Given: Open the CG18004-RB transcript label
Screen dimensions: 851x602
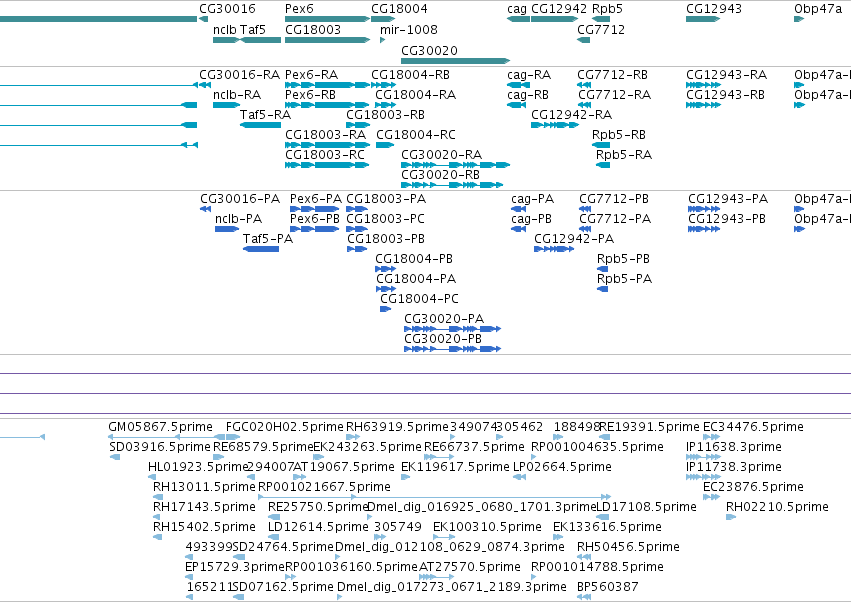Looking at the screenshot, I should pyautogui.click(x=410, y=74).
